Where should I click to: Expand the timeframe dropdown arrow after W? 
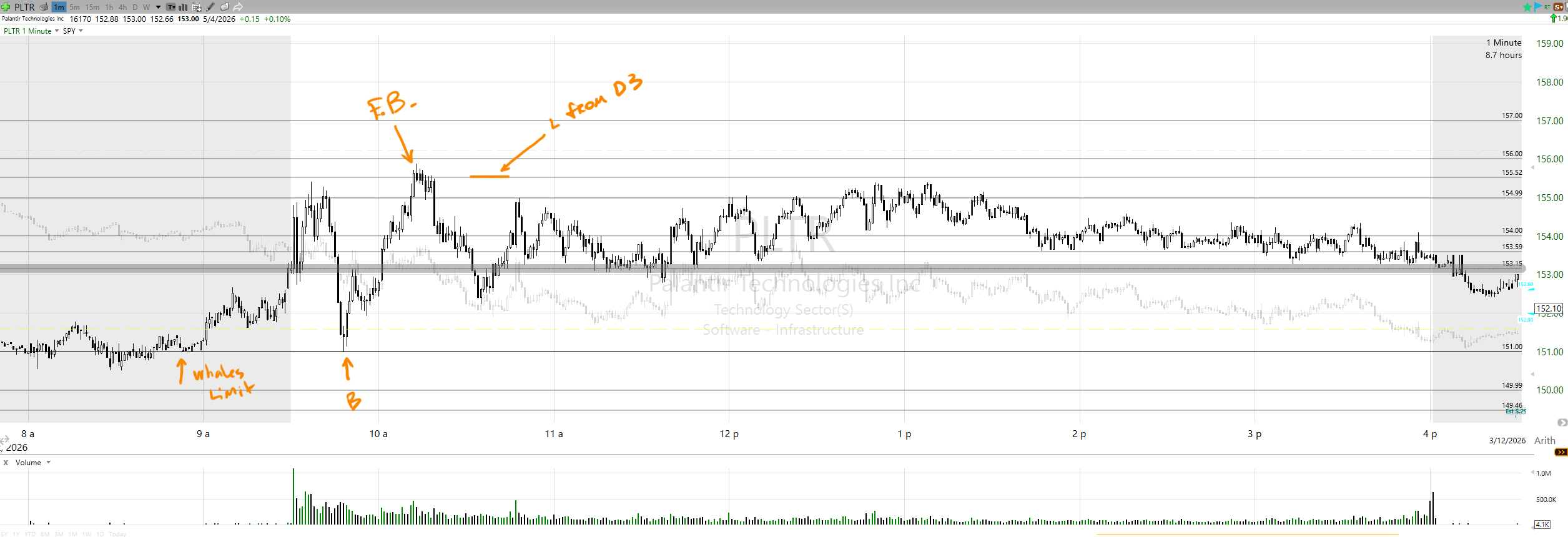click(158, 7)
